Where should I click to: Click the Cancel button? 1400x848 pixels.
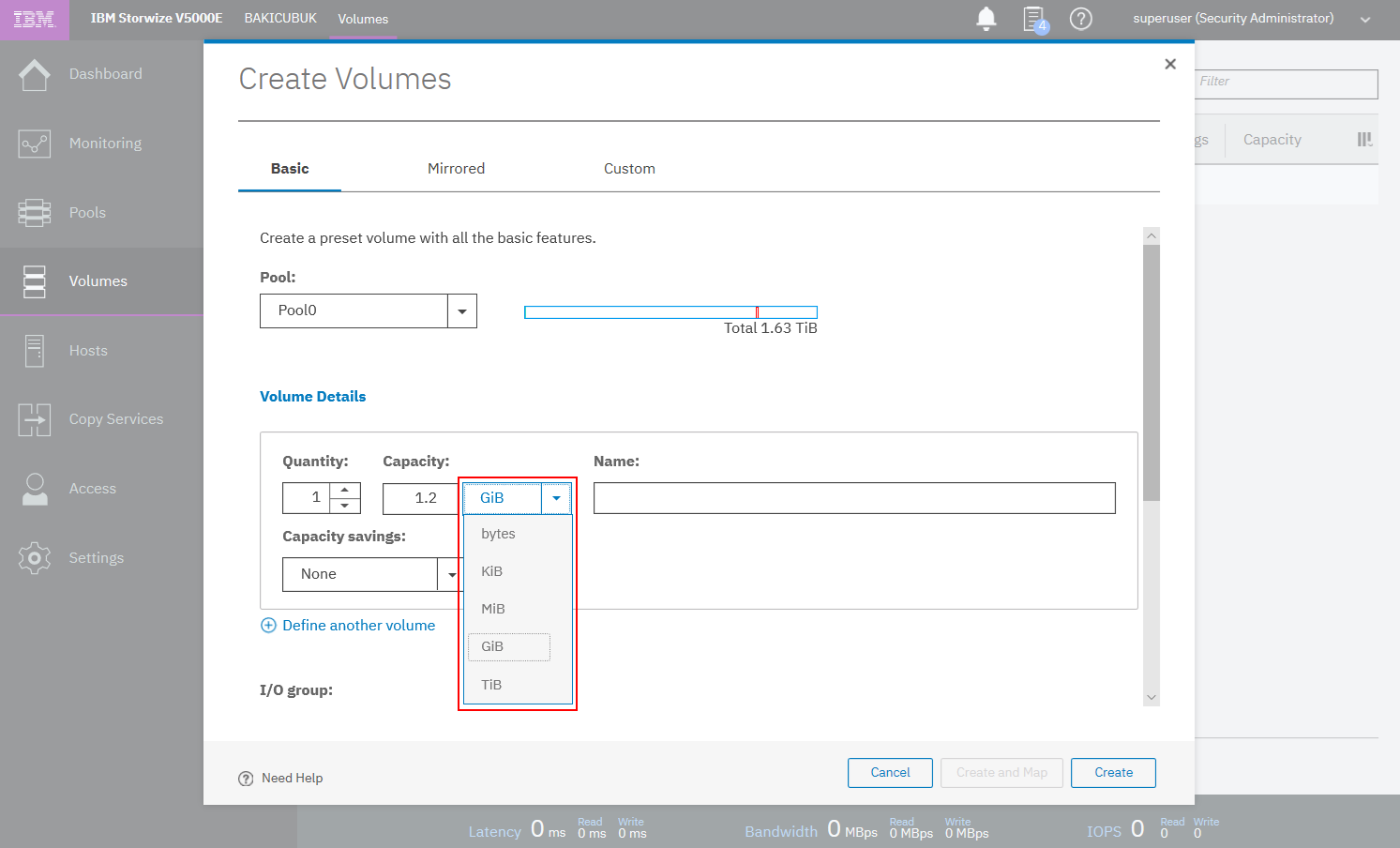890,773
